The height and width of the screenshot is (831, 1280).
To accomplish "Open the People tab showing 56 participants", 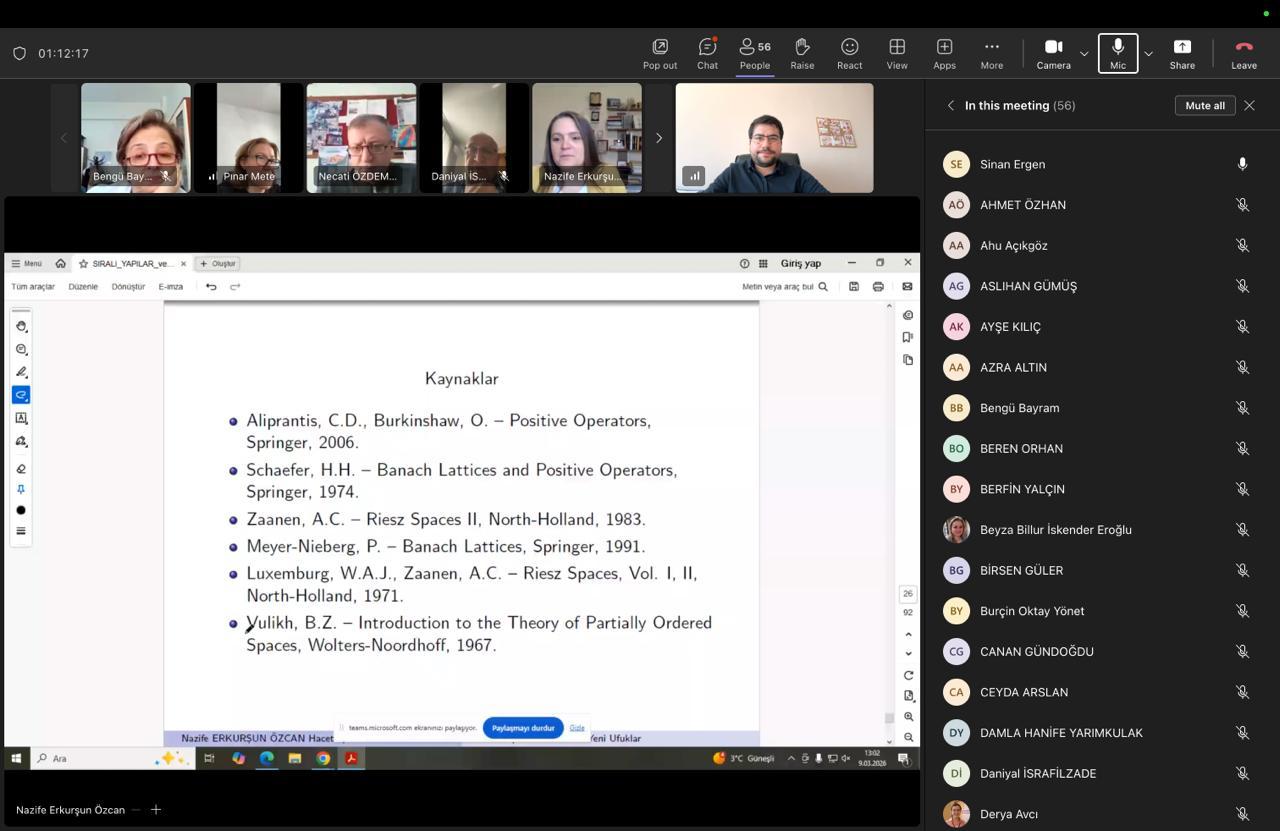I will [x=755, y=54].
